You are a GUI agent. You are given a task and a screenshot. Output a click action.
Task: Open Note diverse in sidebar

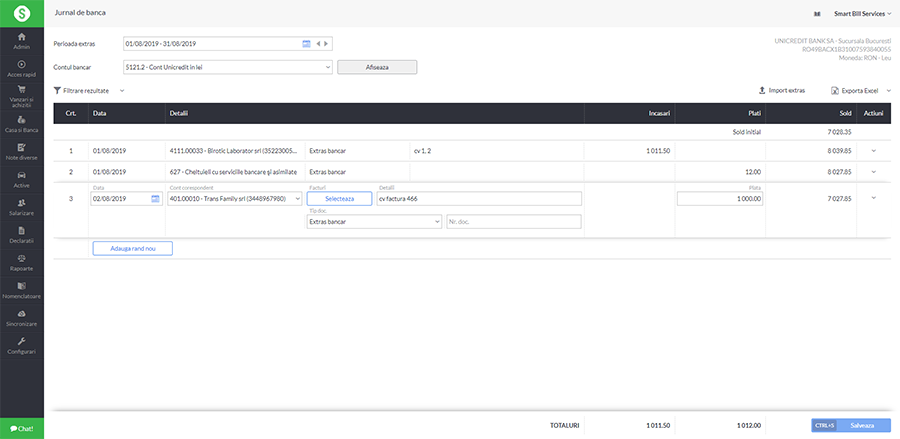coord(22,152)
